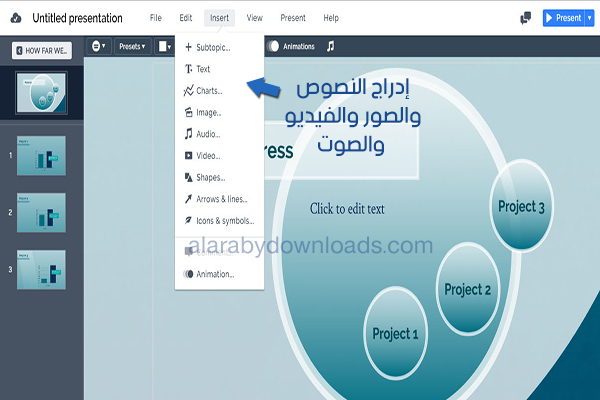Select Text in the Insert menu
The image size is (600, 400).
pos(219,69)
